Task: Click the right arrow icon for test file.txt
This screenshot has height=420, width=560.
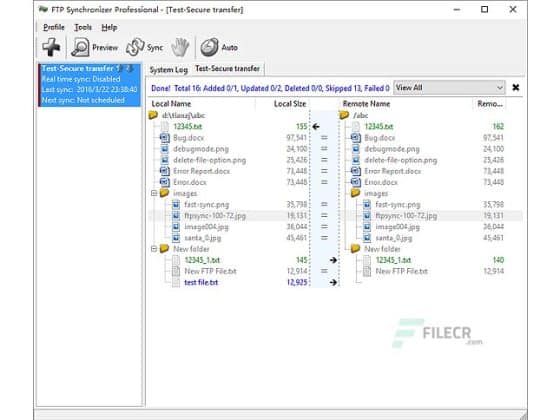Action: (x=333, y=282)
